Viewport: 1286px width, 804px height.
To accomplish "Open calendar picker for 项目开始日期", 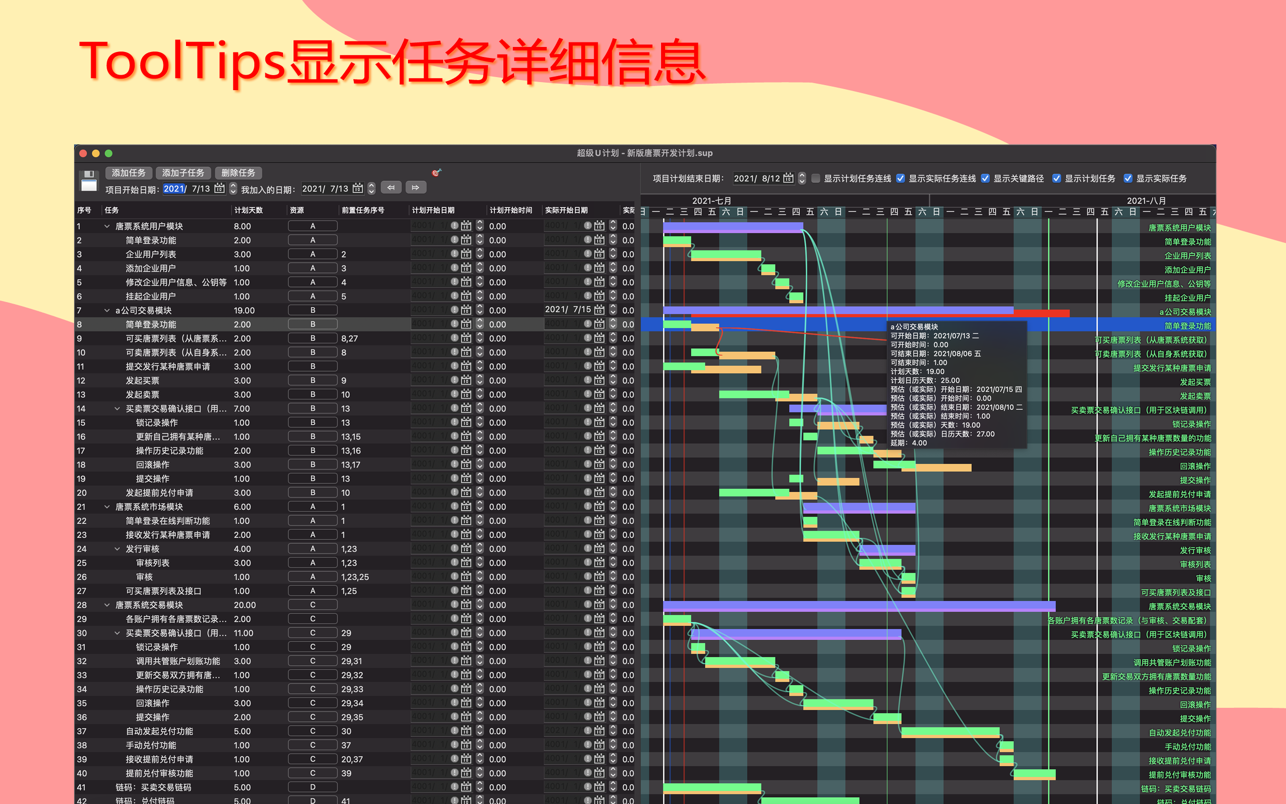I will tap(219, 188).
